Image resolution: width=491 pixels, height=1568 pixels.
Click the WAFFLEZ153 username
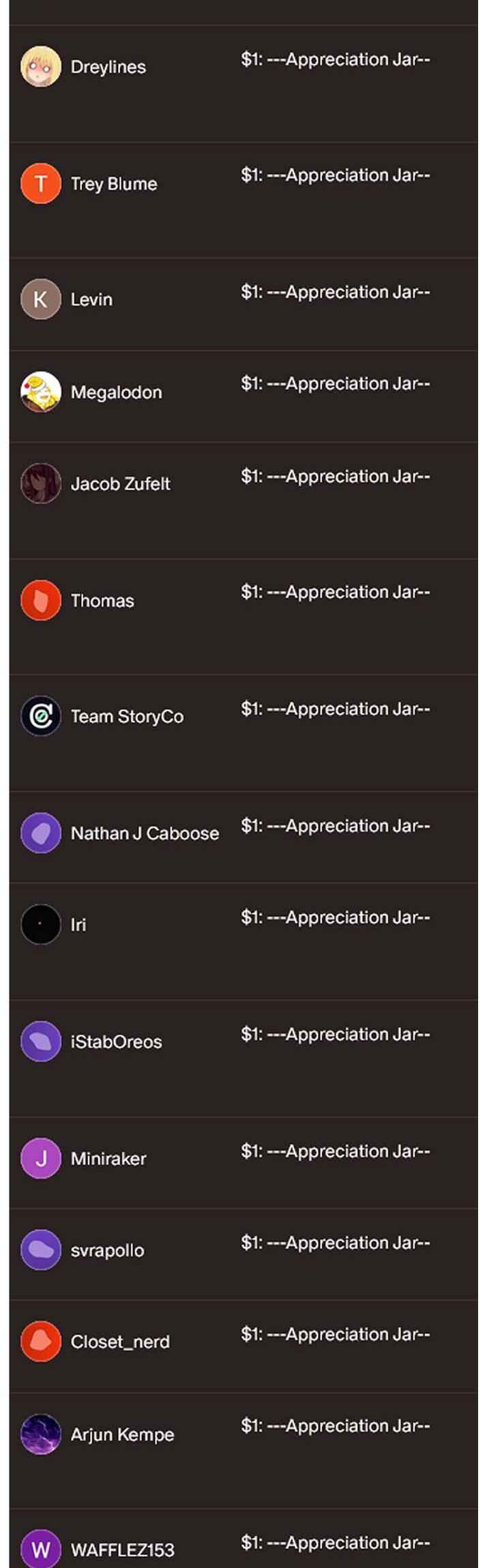pos(123,1550)
